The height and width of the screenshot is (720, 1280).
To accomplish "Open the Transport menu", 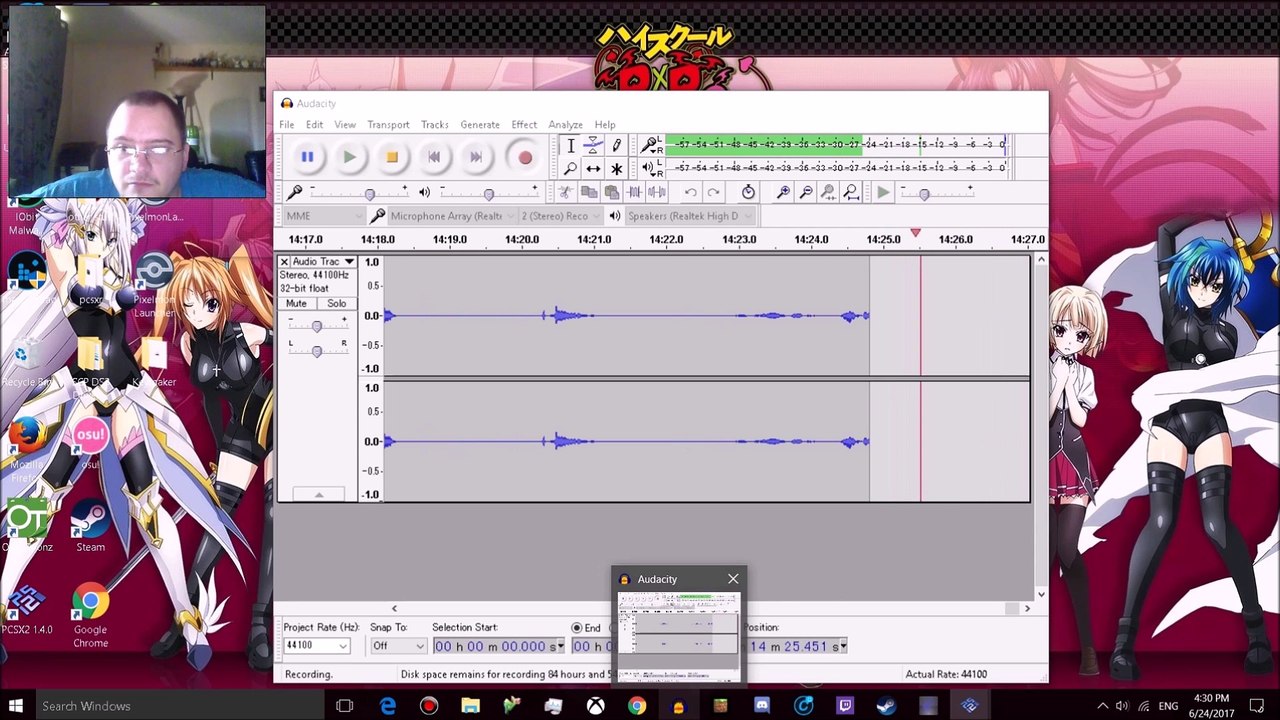I will click(x=388, y=125).
